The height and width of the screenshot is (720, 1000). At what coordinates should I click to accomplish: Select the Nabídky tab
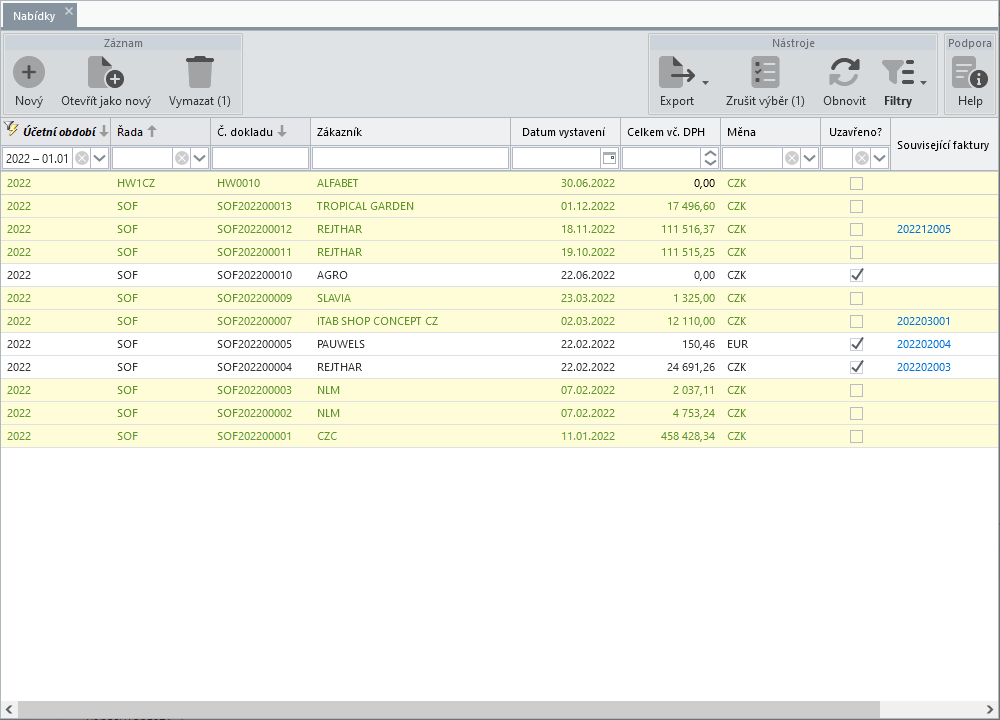pyautogui.click(x=34, y=16)
